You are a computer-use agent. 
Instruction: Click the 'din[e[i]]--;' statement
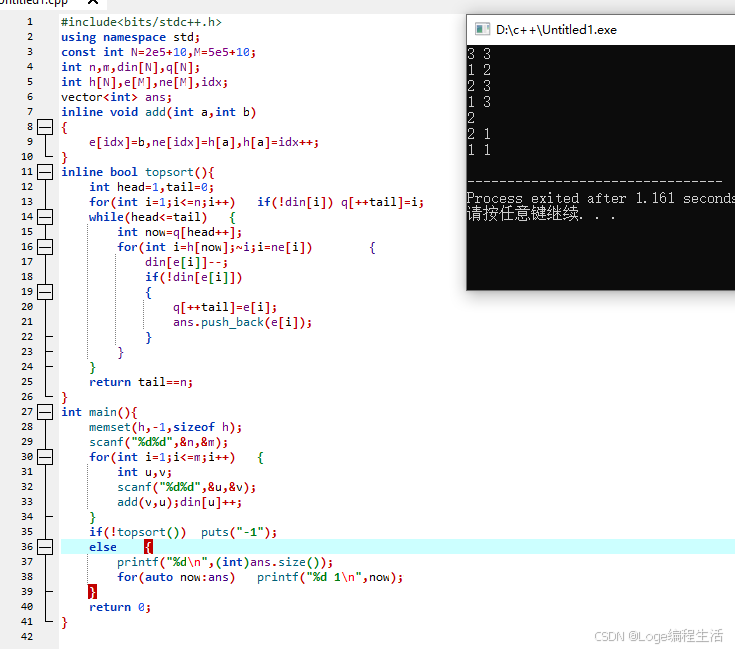[187, 262]
